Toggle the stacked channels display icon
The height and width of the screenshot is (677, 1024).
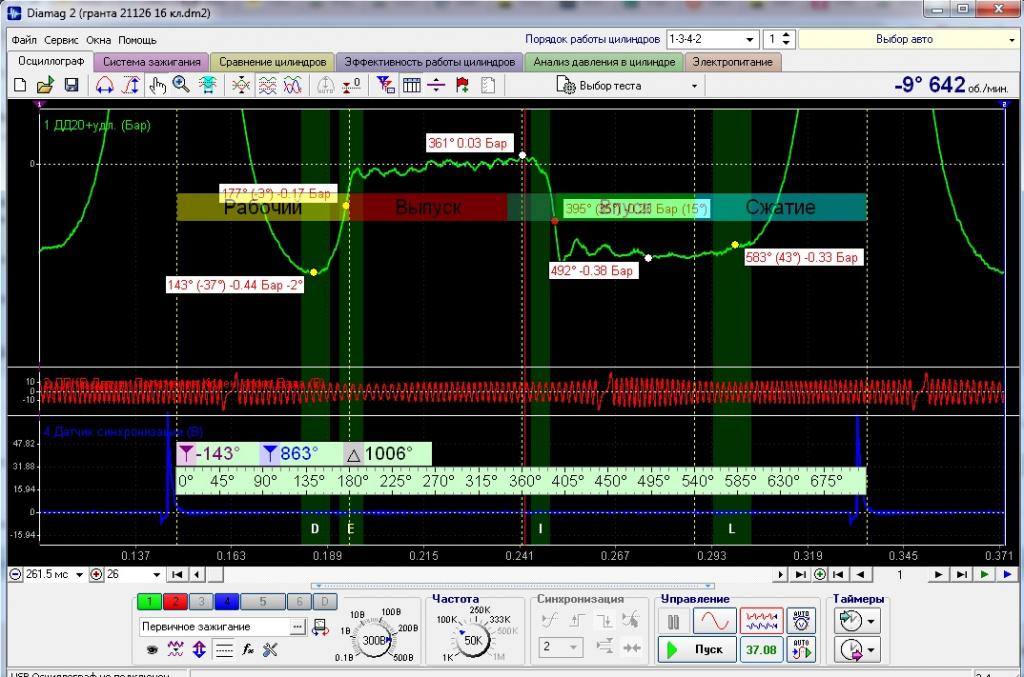[267, 86]
